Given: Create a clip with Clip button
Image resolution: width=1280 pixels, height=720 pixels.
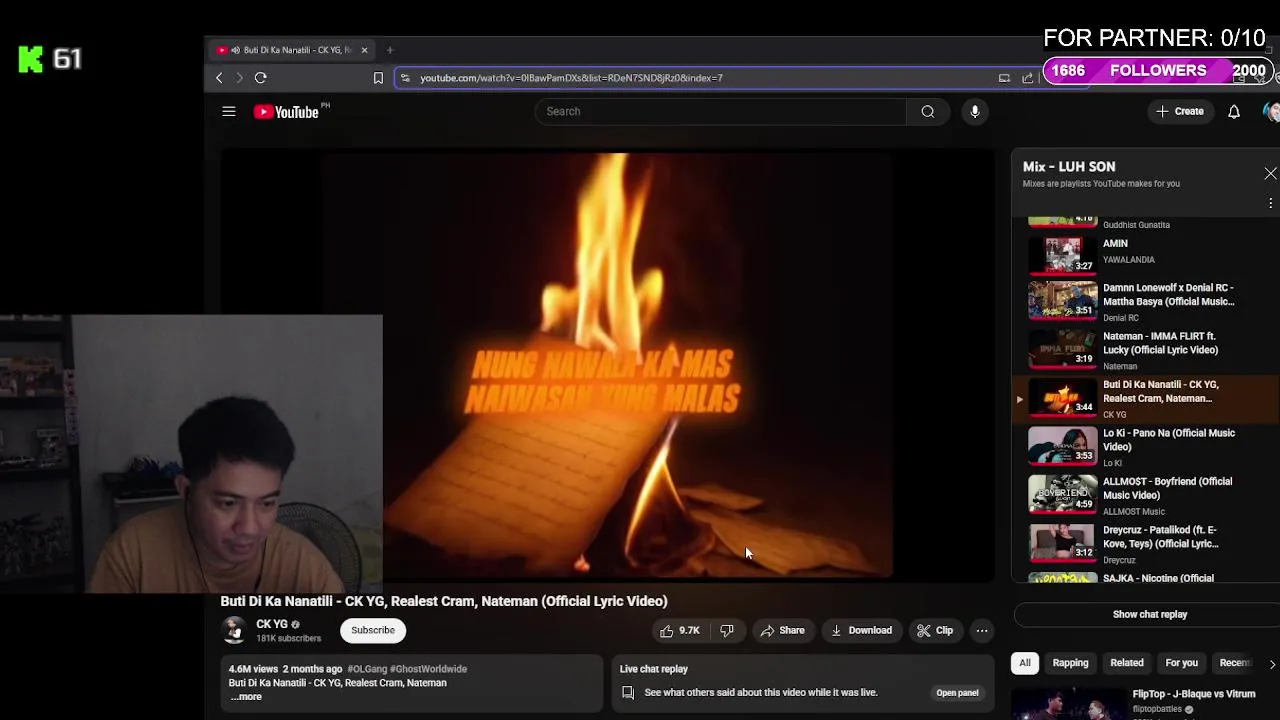Looking at the screenshot, I should 935,631.
